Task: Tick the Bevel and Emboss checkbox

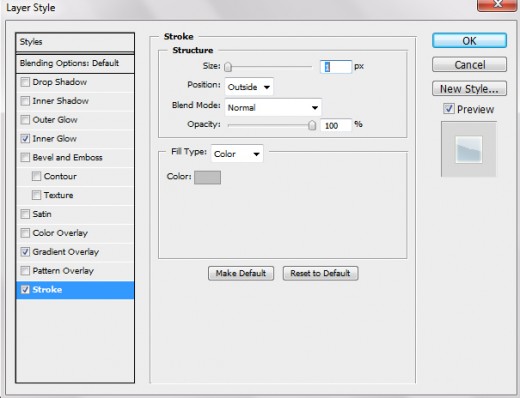Action: [x=25, y=157]
